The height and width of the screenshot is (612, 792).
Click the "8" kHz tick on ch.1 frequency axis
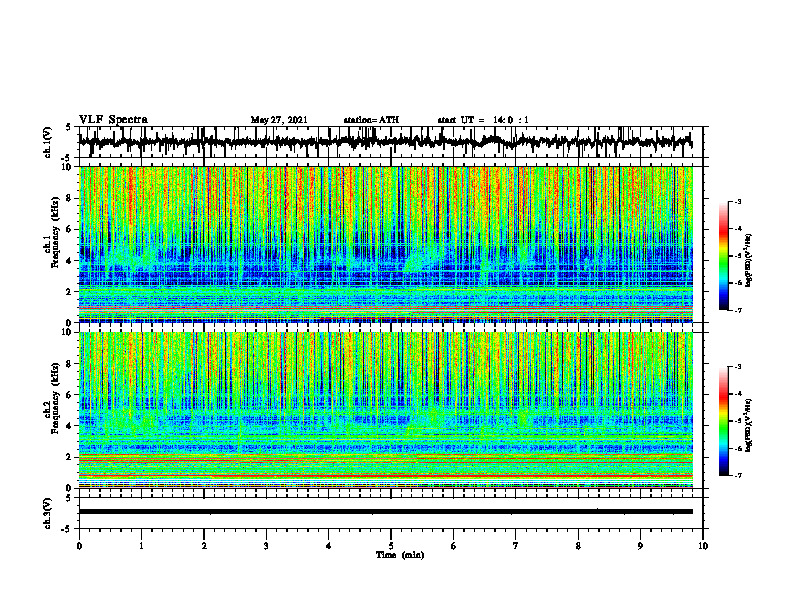[x=70, y=198]
